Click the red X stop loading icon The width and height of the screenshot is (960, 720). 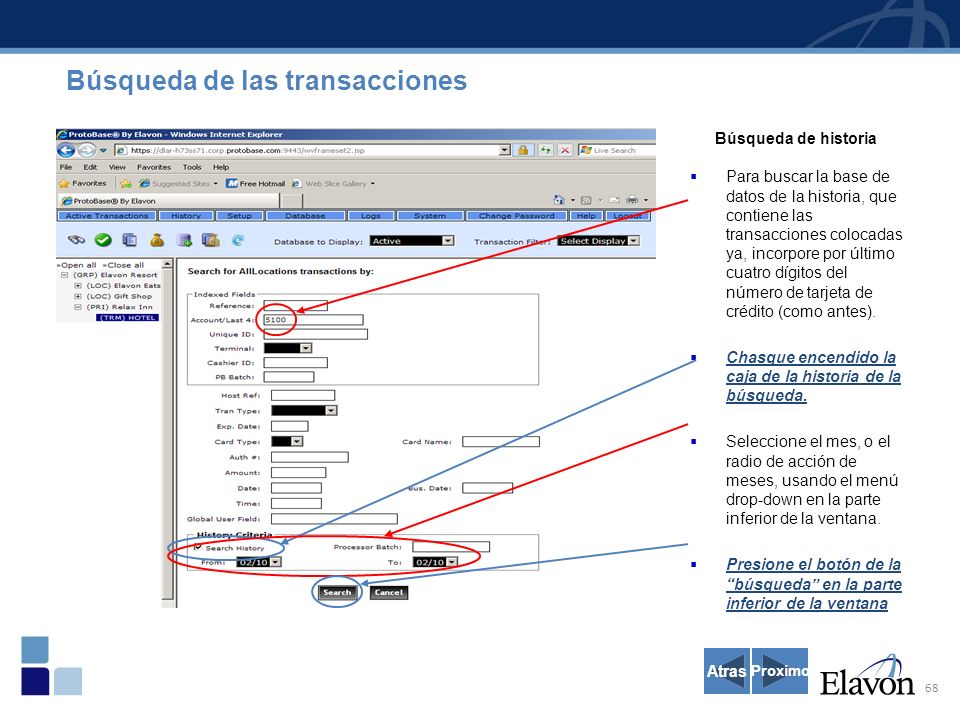point(565,150)
